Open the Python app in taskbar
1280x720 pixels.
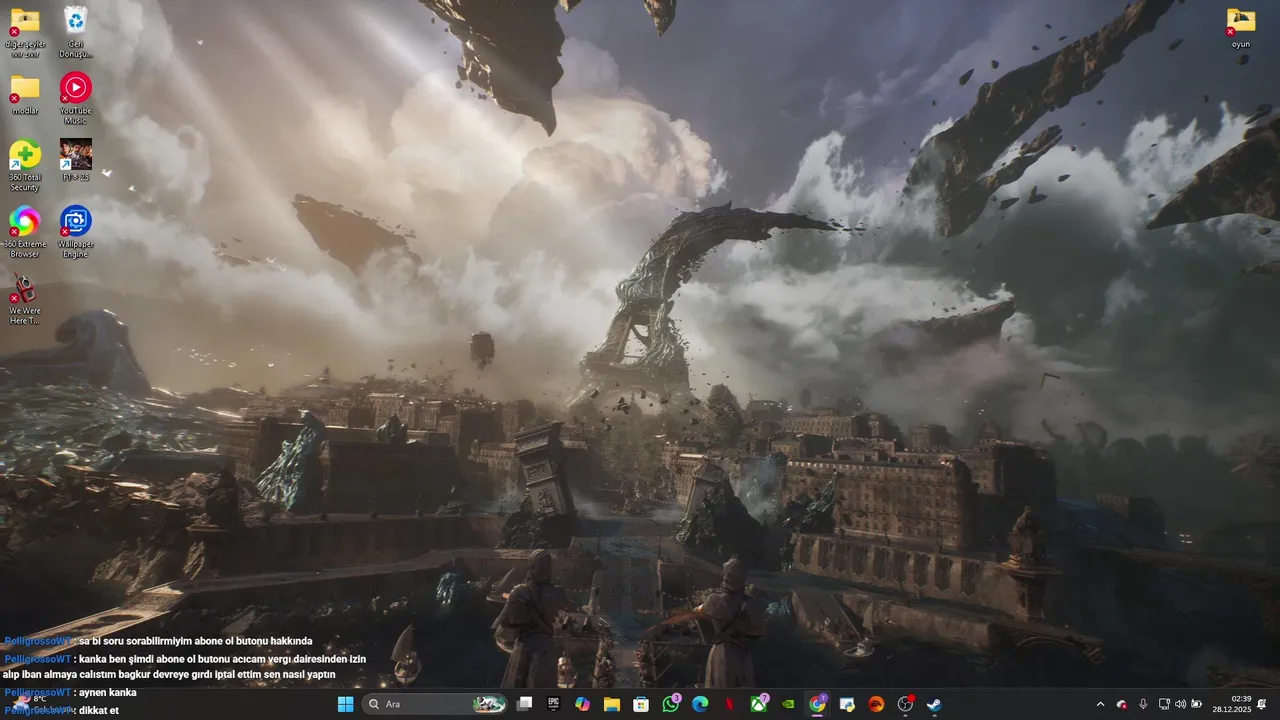tap(847, 704)
